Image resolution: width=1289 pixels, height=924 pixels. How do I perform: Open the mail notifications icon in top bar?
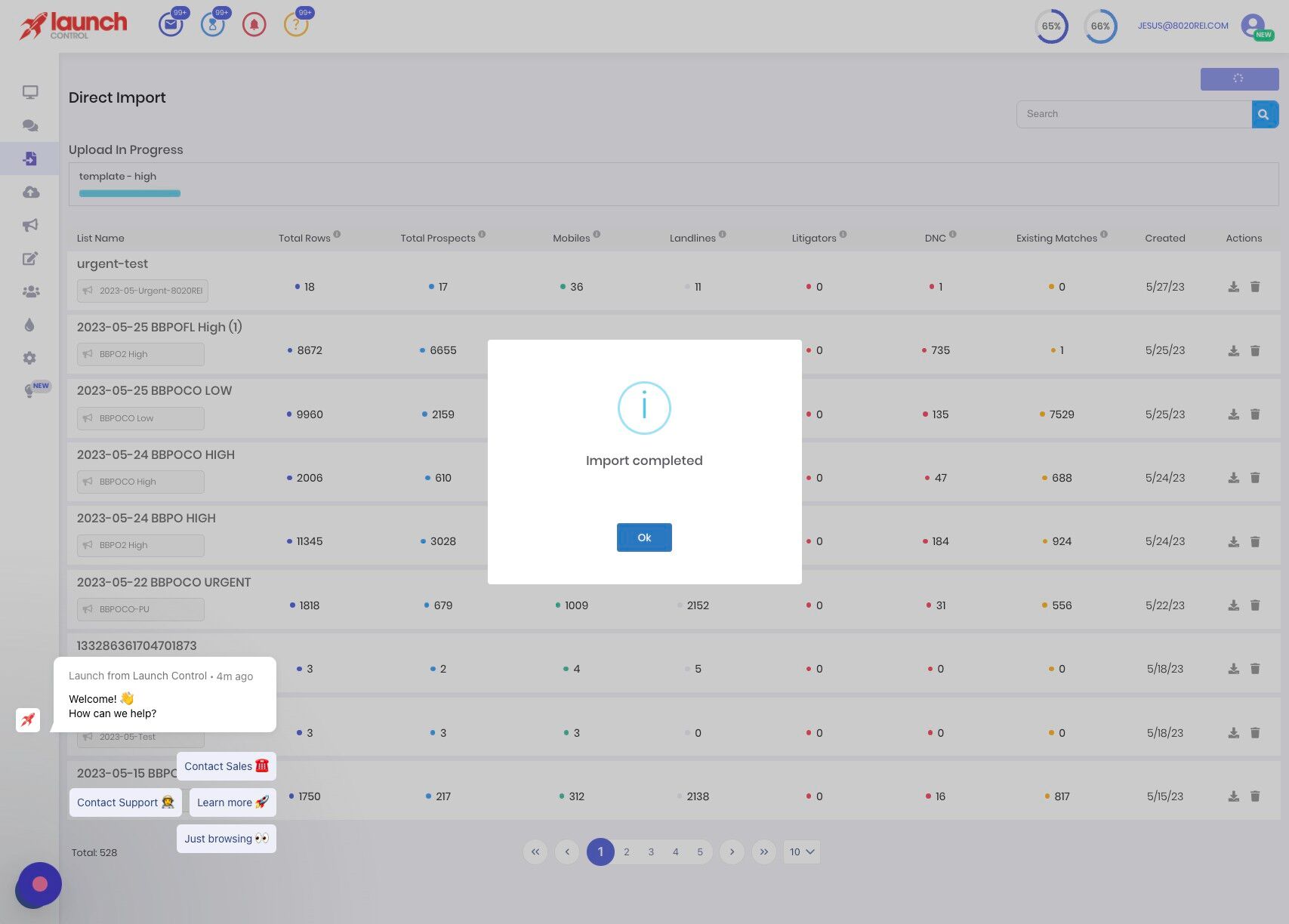(x=171, y=24)
